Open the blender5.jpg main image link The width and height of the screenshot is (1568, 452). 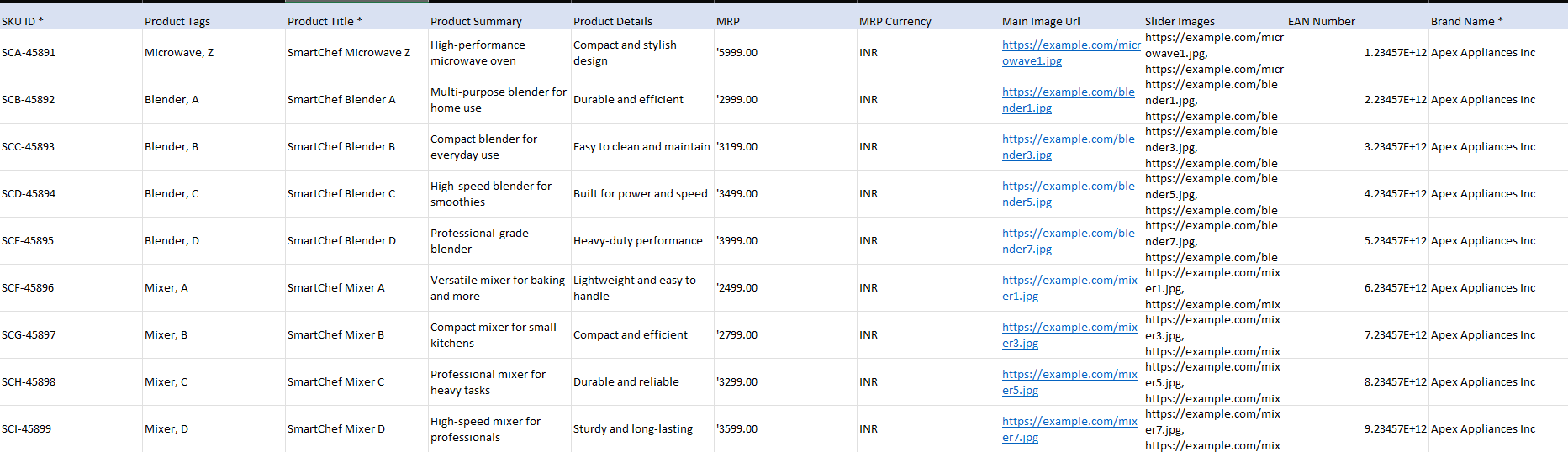pyautogui.click(x=1068, y=194)
